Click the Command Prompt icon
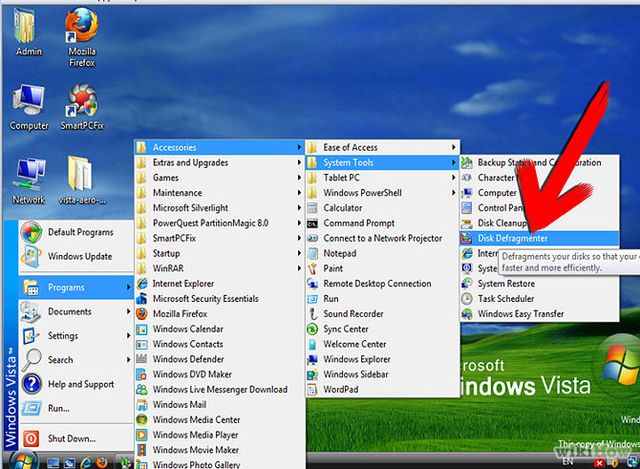Viewport: 640px width, 469px height. (x=312, y=223)
